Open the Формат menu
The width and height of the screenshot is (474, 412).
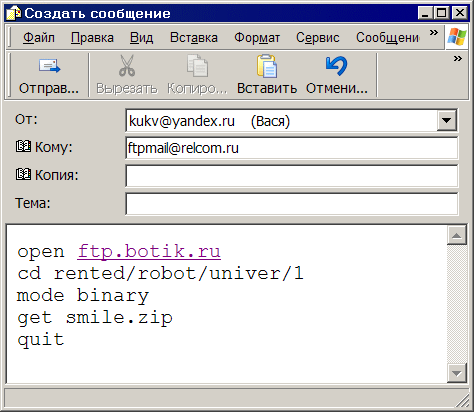click(x=257, y=38)
